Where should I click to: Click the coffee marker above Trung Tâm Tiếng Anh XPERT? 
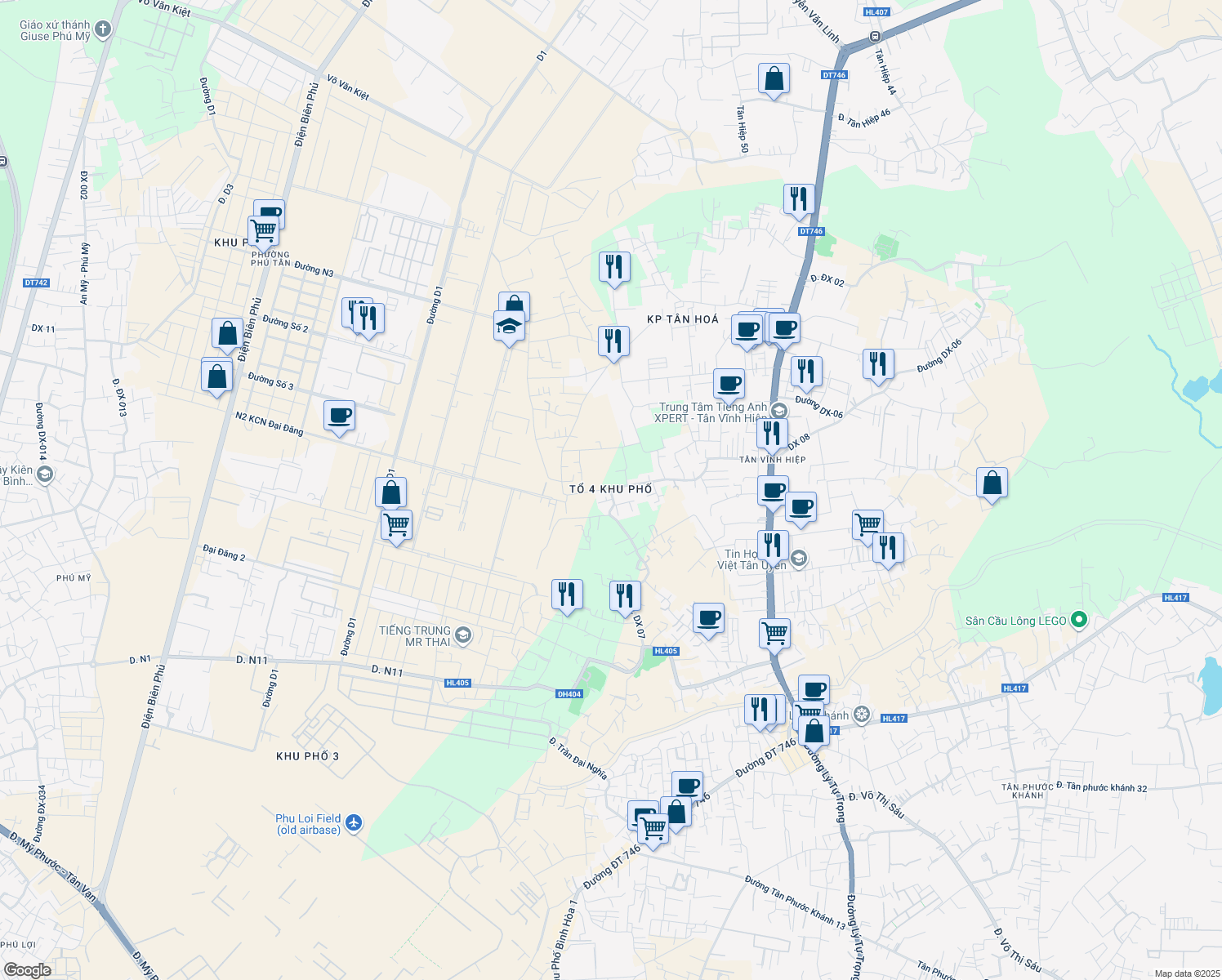729,385
